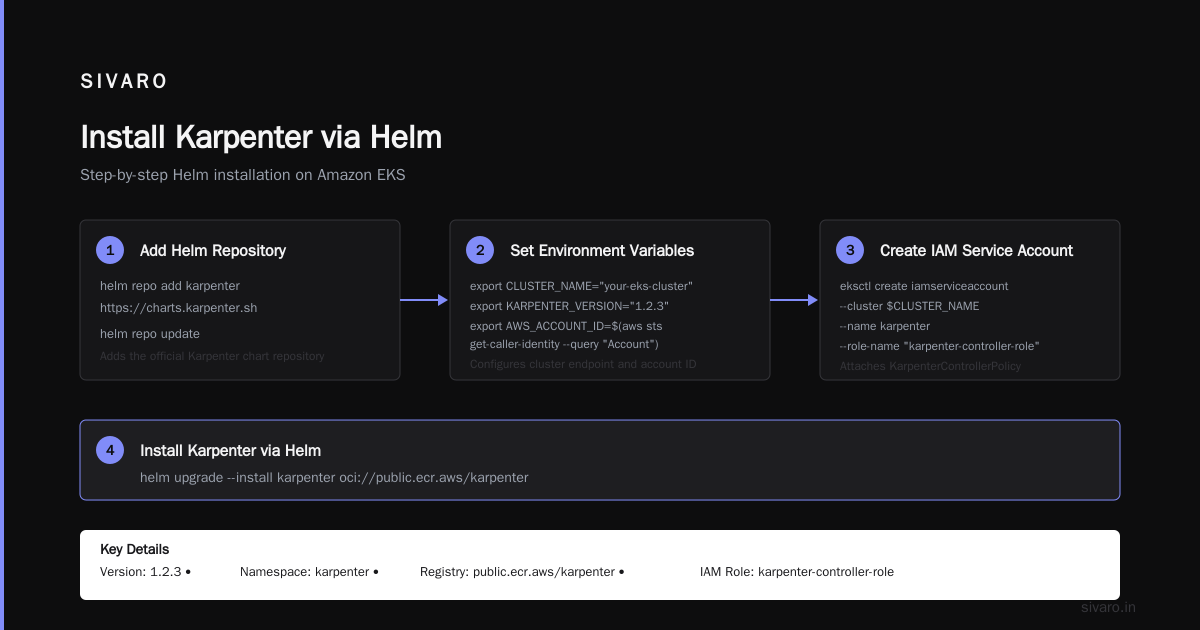Select the 'helm upgrade --install karpenter' command

(334, 478)
